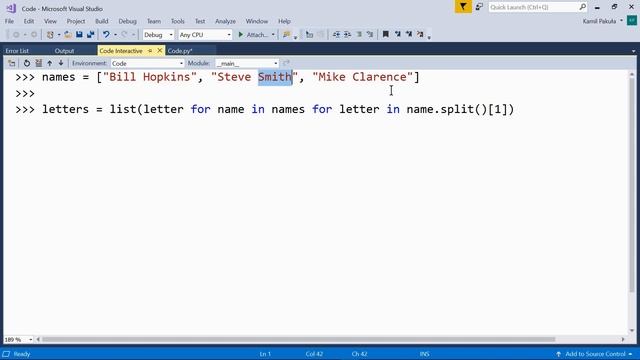Switch to the Code.py tab

click(180, 51)
